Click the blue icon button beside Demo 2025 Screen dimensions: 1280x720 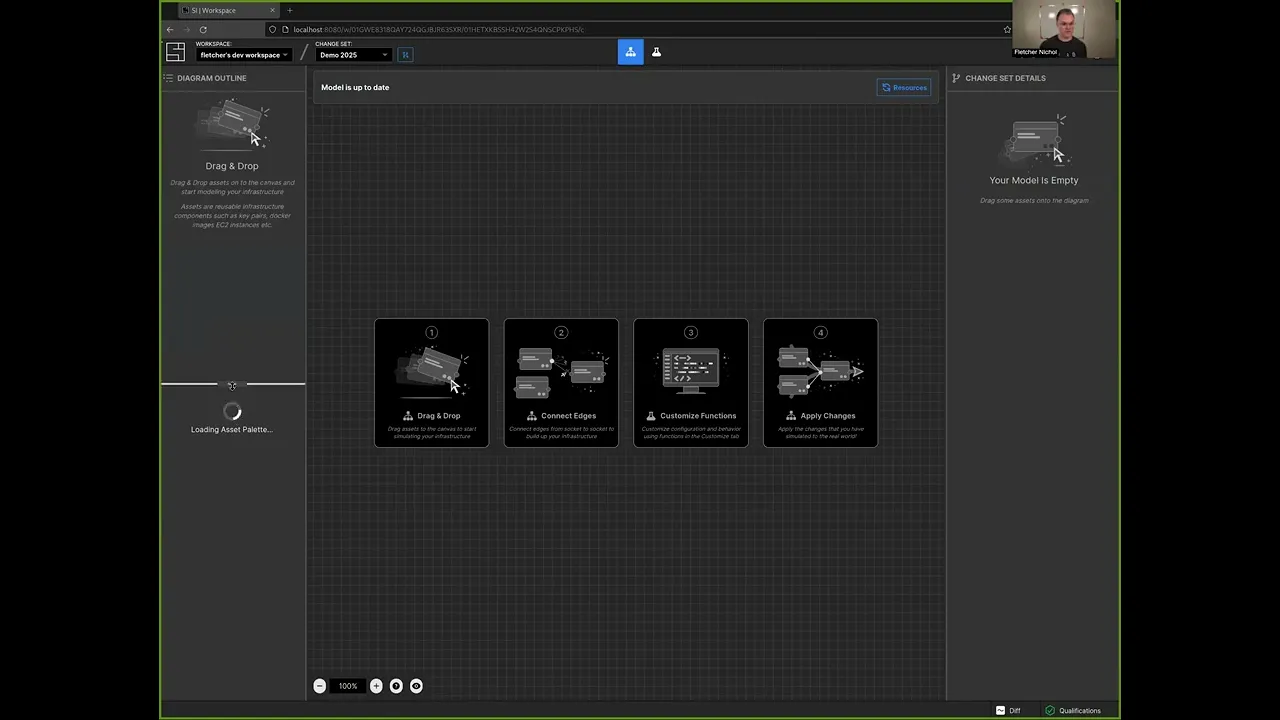[405, 54]
